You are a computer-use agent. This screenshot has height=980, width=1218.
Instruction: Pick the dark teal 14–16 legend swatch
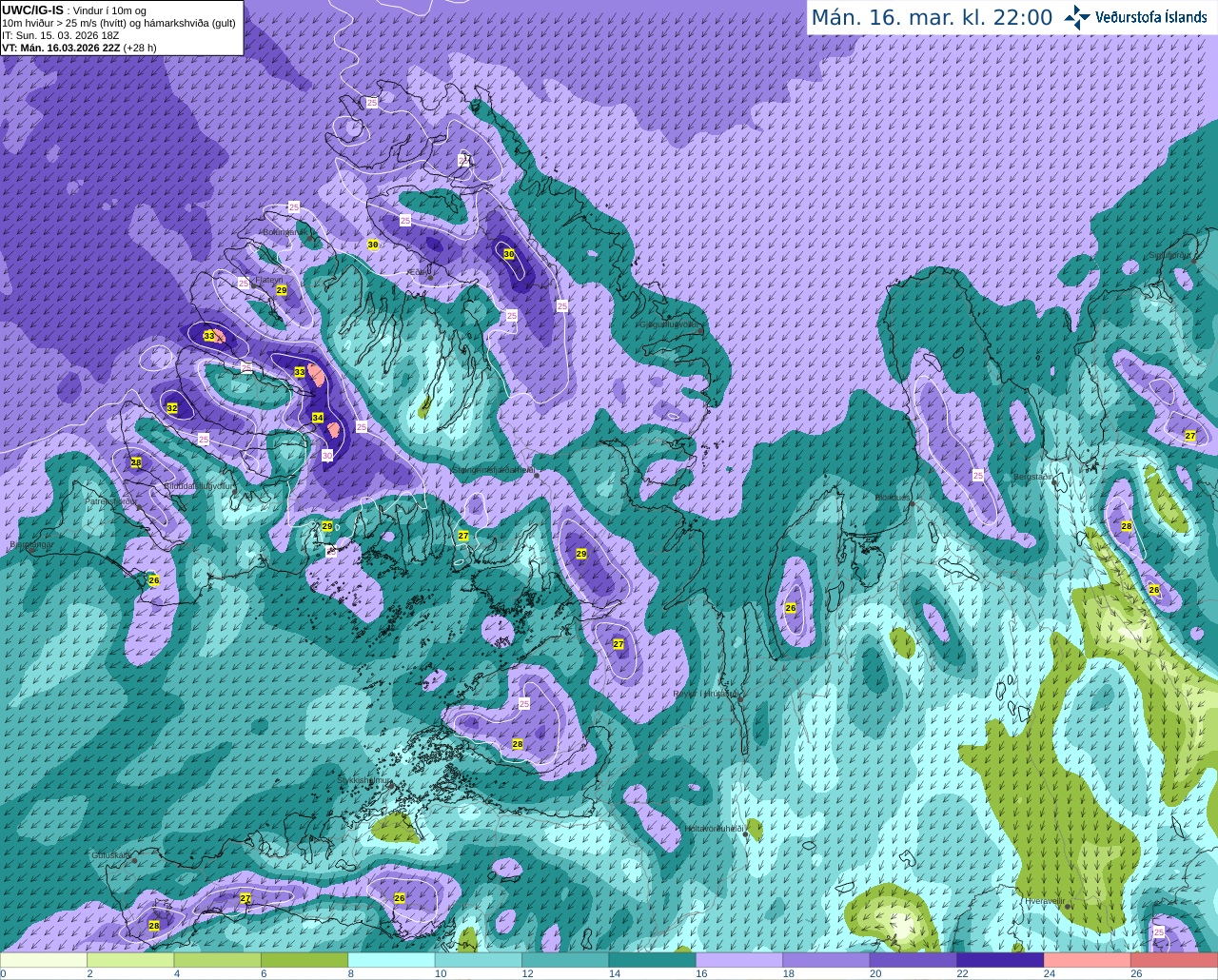pos(652,960)
